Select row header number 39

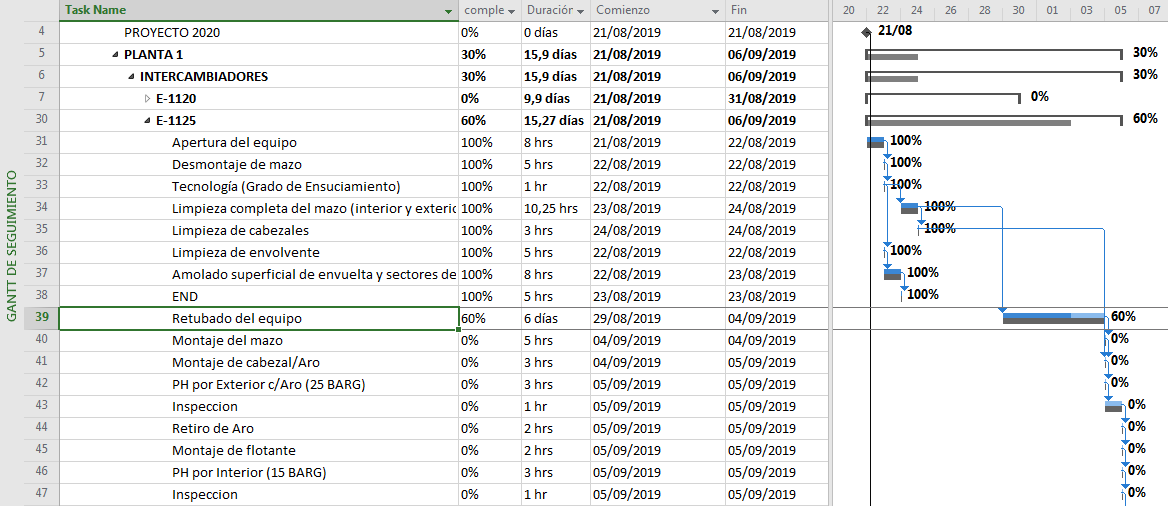(41, 318)
